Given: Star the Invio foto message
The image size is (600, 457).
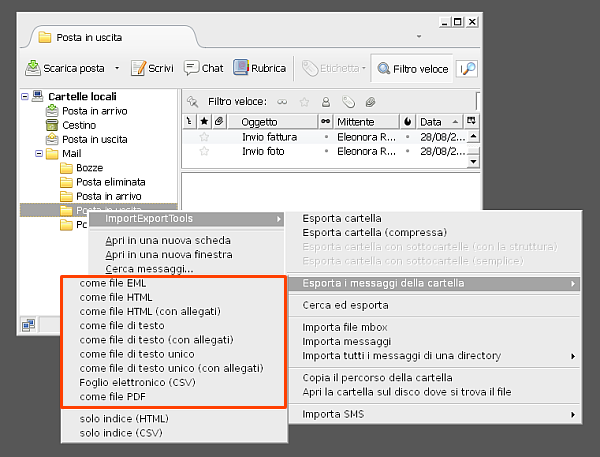Looking at the screenshot, I should [x=204, y=151].
